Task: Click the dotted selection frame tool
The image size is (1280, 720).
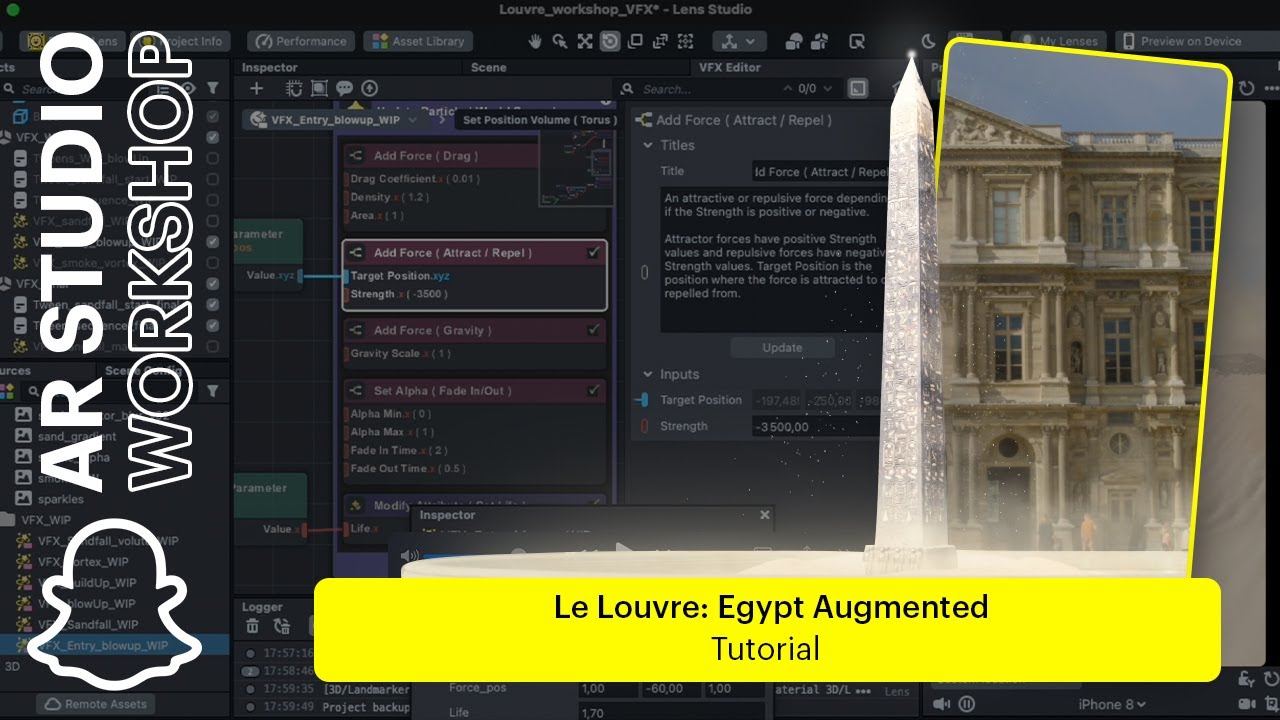Action: coord(685,41)
